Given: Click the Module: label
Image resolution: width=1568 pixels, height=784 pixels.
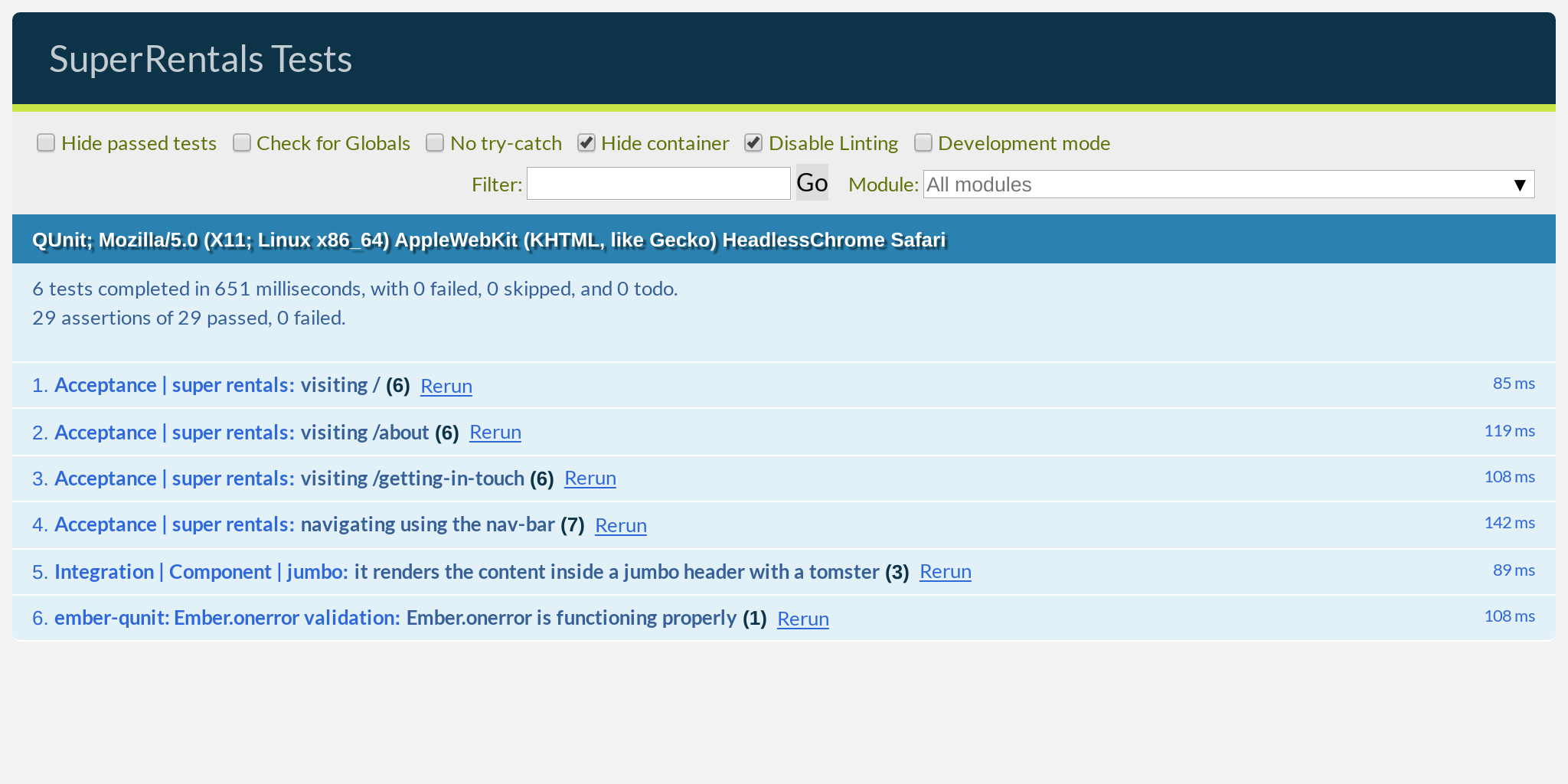Looking at the screenshot, I should (x=884, y=185).
